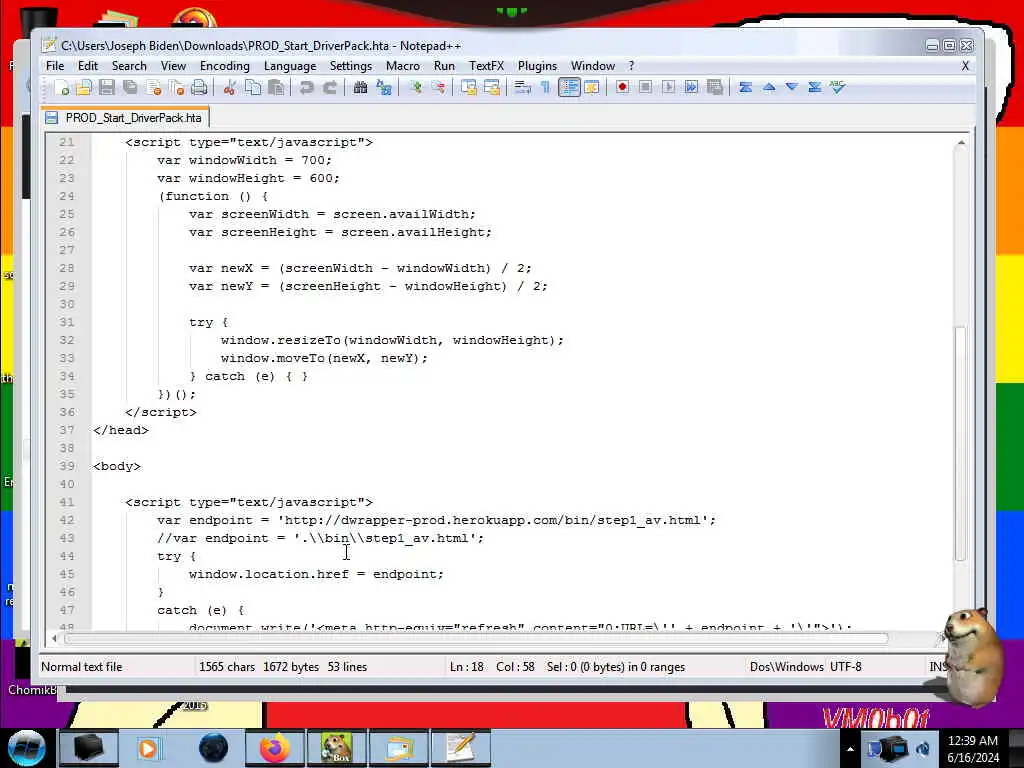Click 'UTF-8' encoding status entry
The width and height of the screenshot is (1024, 768).
(x=846, y=667)
